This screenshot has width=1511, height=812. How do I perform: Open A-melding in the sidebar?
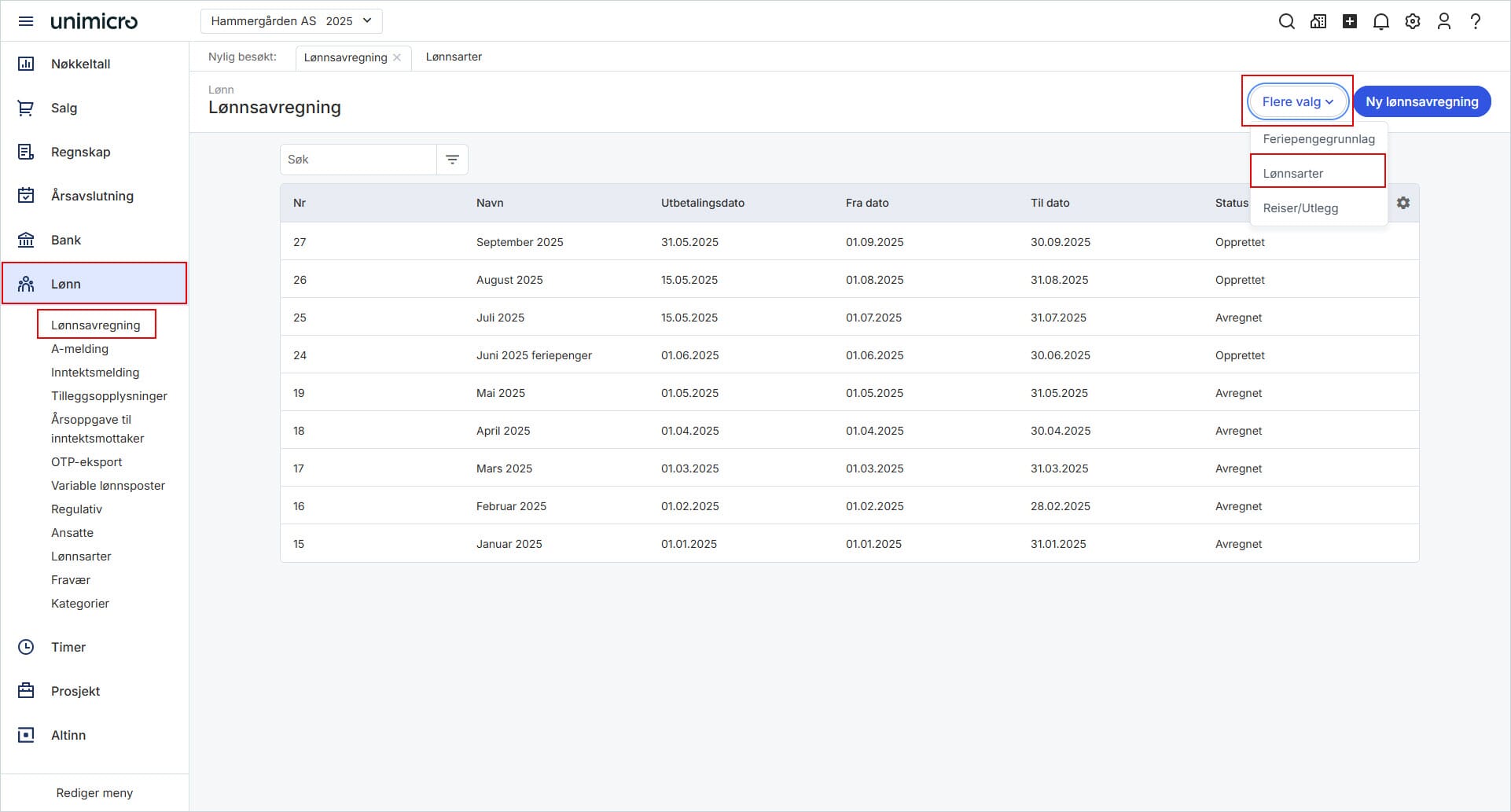[x=79, y=349]
